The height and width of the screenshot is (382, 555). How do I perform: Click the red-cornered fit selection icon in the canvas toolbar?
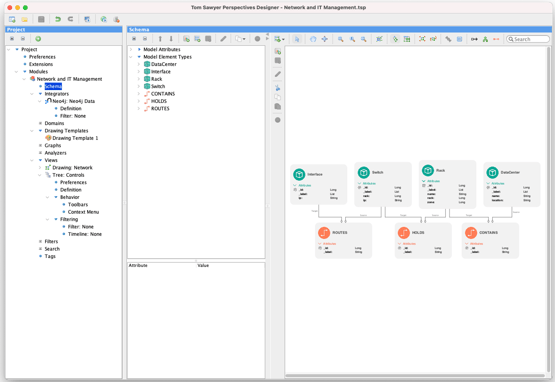(422, 39)
